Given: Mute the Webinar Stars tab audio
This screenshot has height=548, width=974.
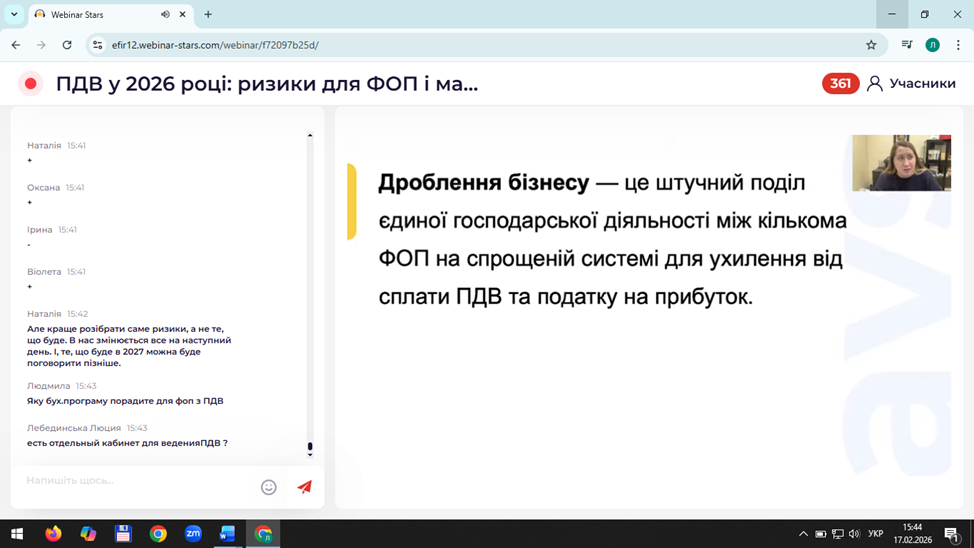Looking at the screenshot, I should click(x=165, y=15).
